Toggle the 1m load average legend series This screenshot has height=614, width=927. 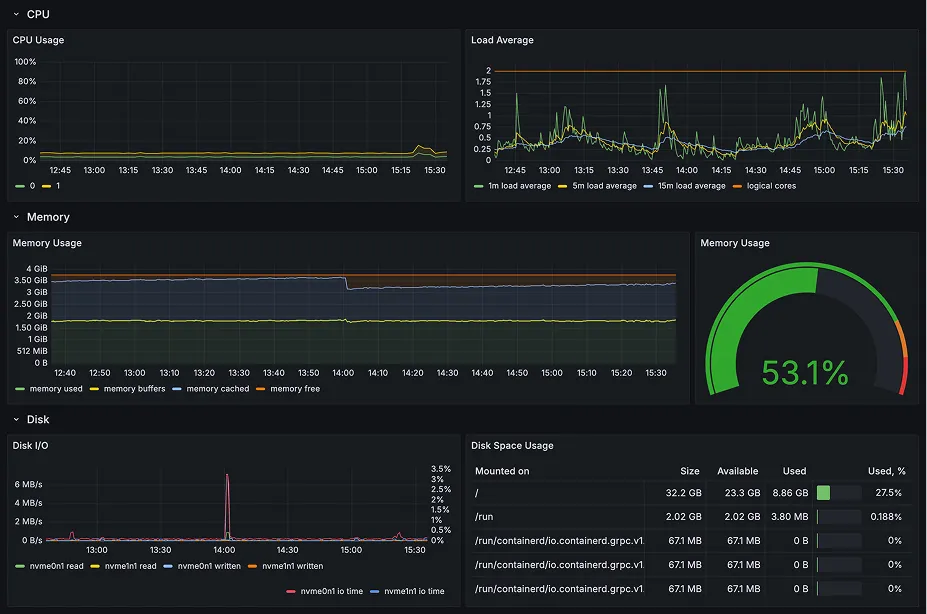[x=518, y=186]
